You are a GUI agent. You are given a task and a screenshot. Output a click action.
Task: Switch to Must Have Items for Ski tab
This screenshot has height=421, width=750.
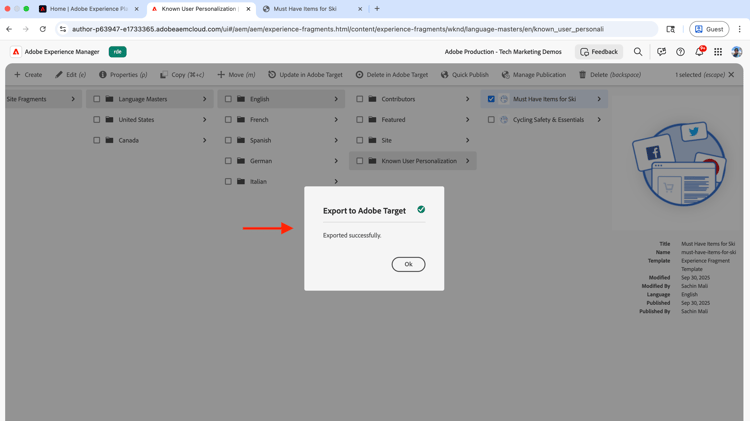point(312,9)
